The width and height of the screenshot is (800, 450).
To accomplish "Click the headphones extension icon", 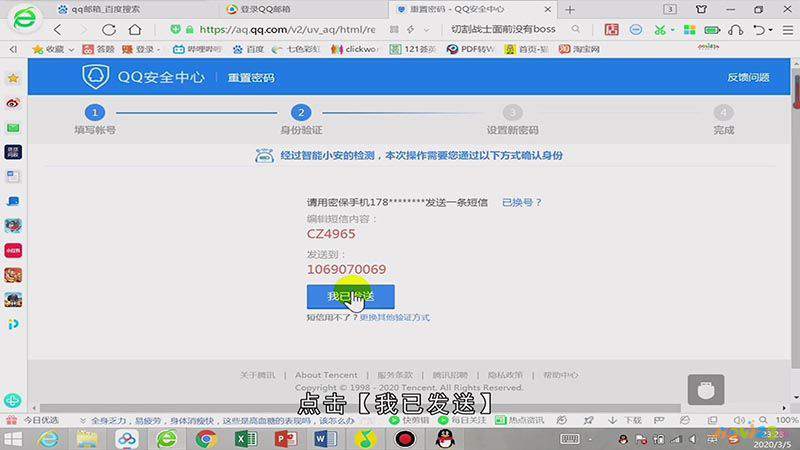I will (736, 30).
